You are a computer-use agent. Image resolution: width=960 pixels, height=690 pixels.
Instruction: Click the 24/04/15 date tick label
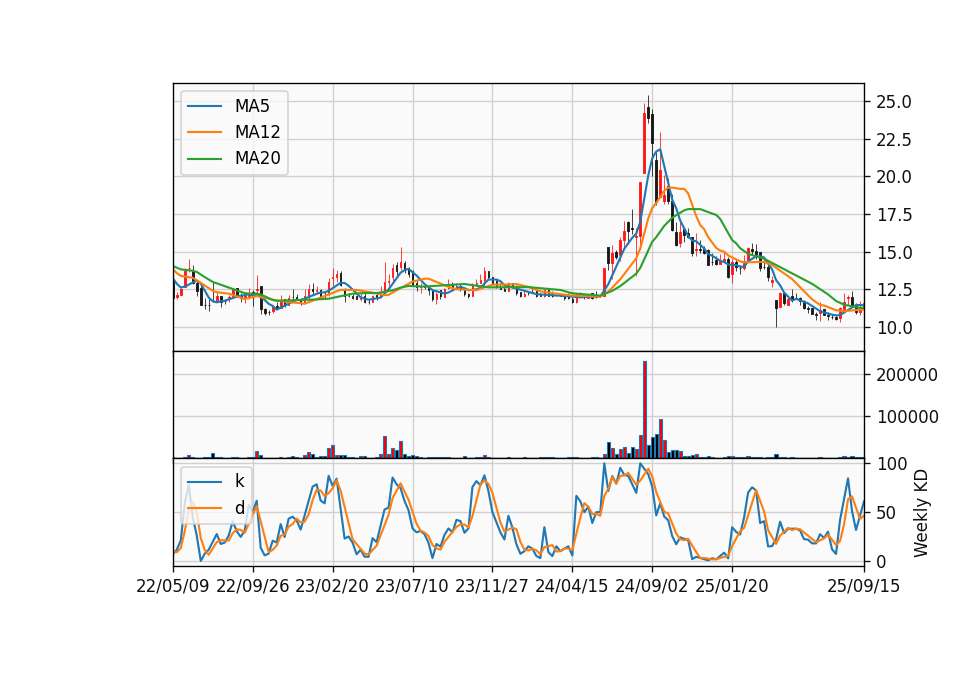click(572, 586)
